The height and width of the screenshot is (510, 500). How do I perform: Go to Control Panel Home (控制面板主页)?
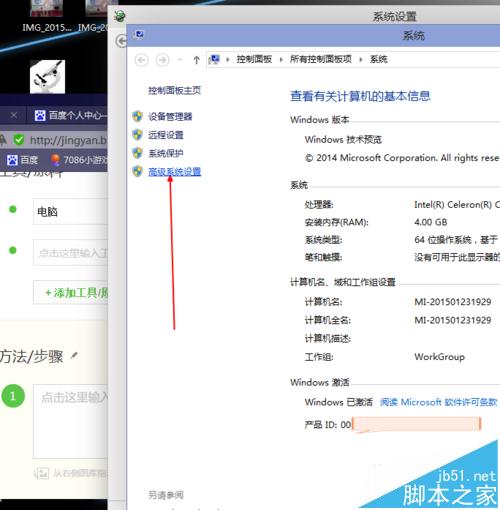(174, 90)
